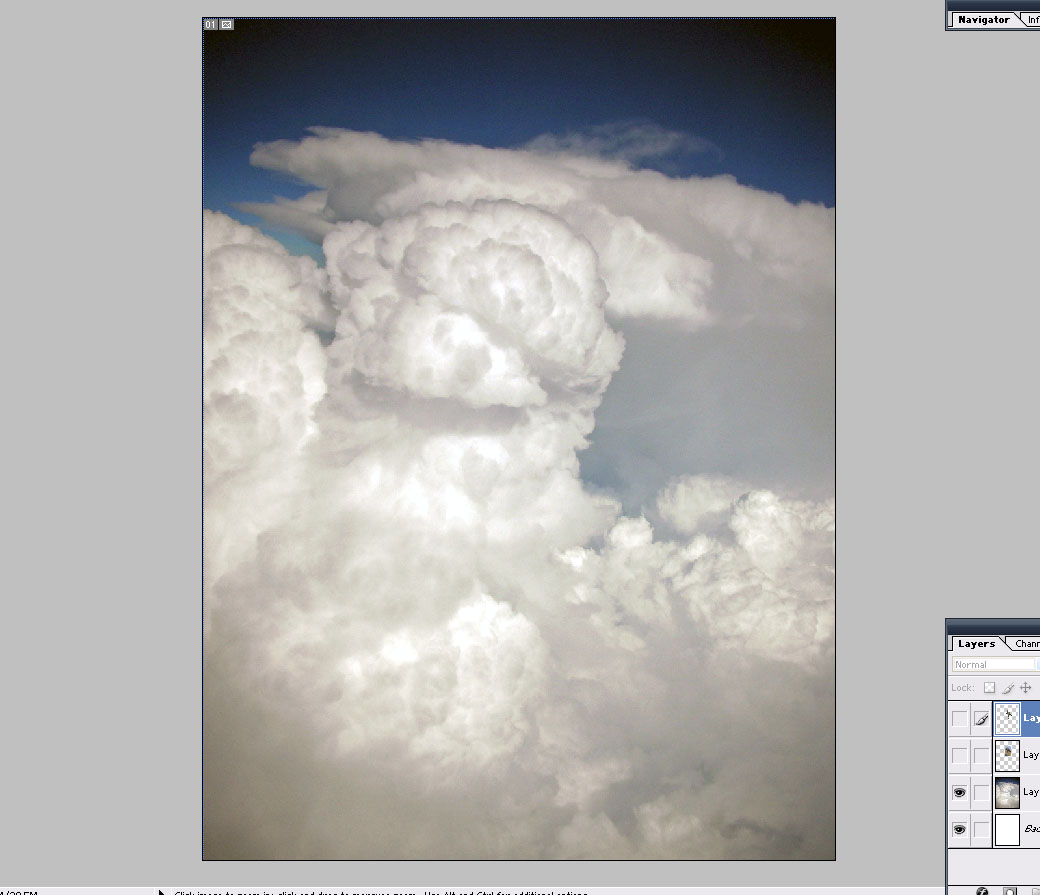Click the slice image-type badge icon
The image size is (1040, 895).
coord(226,25)
